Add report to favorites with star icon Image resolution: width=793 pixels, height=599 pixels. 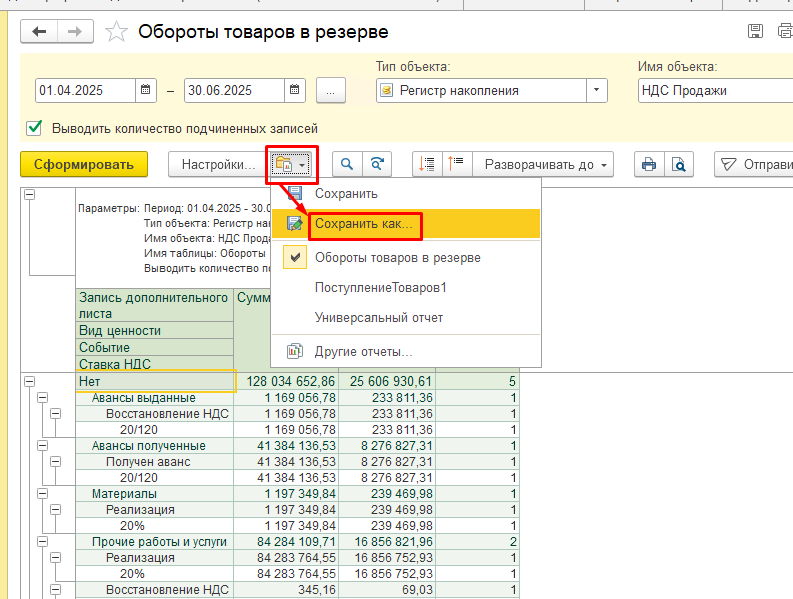116,32
